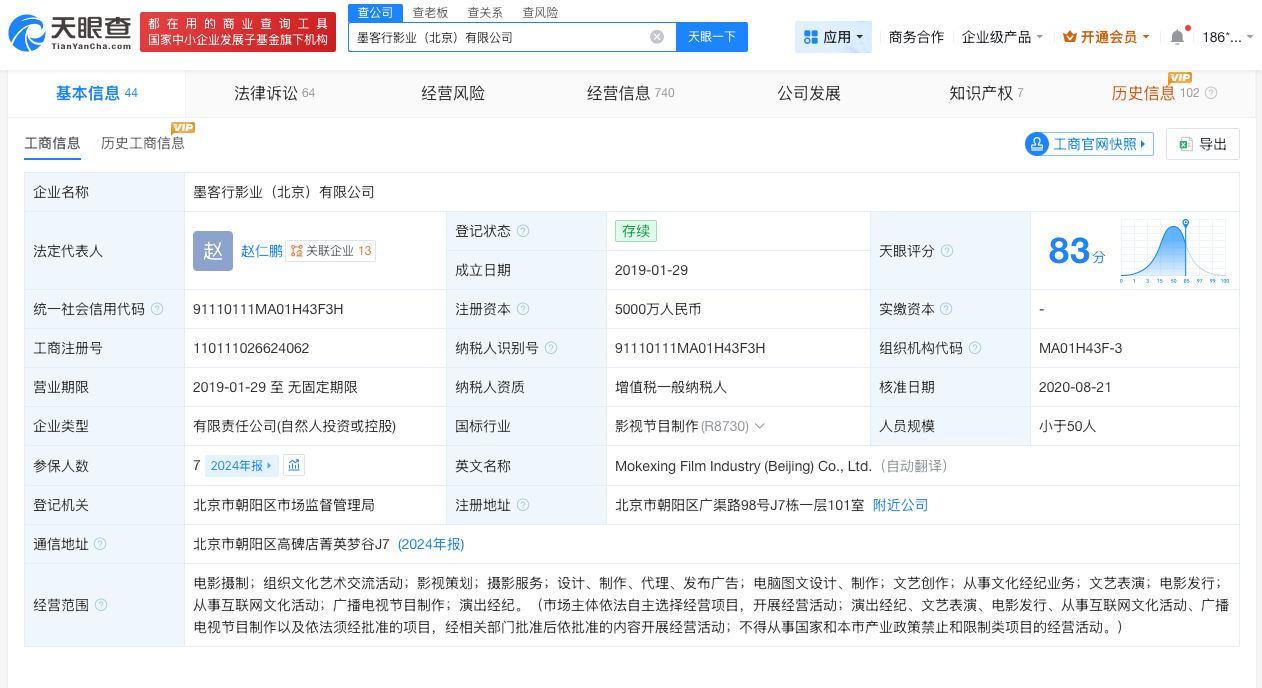Viewport: 1262px width, 688px height.
Task: Click the 应用 grid icon
Action: tap(813, 37)
